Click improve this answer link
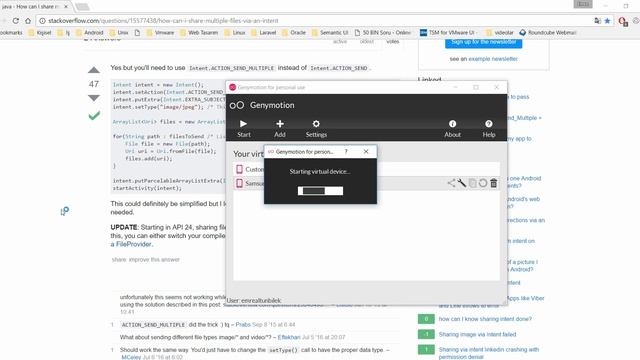The image size is (640, 360). click(154, 260)
